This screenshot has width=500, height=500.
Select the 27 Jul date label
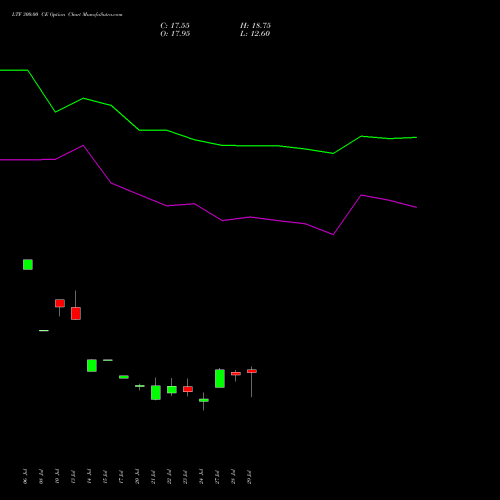click(217, 476)
